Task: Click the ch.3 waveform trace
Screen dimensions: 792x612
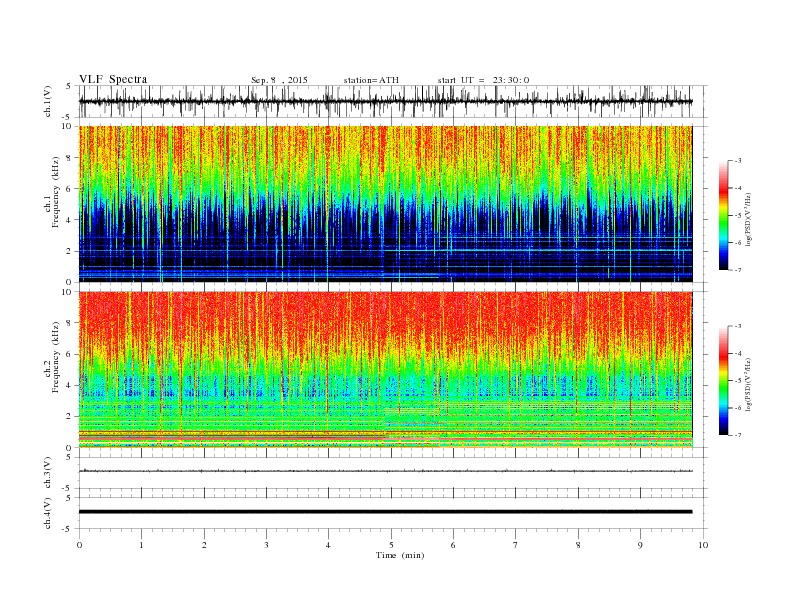Action: (385, 471)
